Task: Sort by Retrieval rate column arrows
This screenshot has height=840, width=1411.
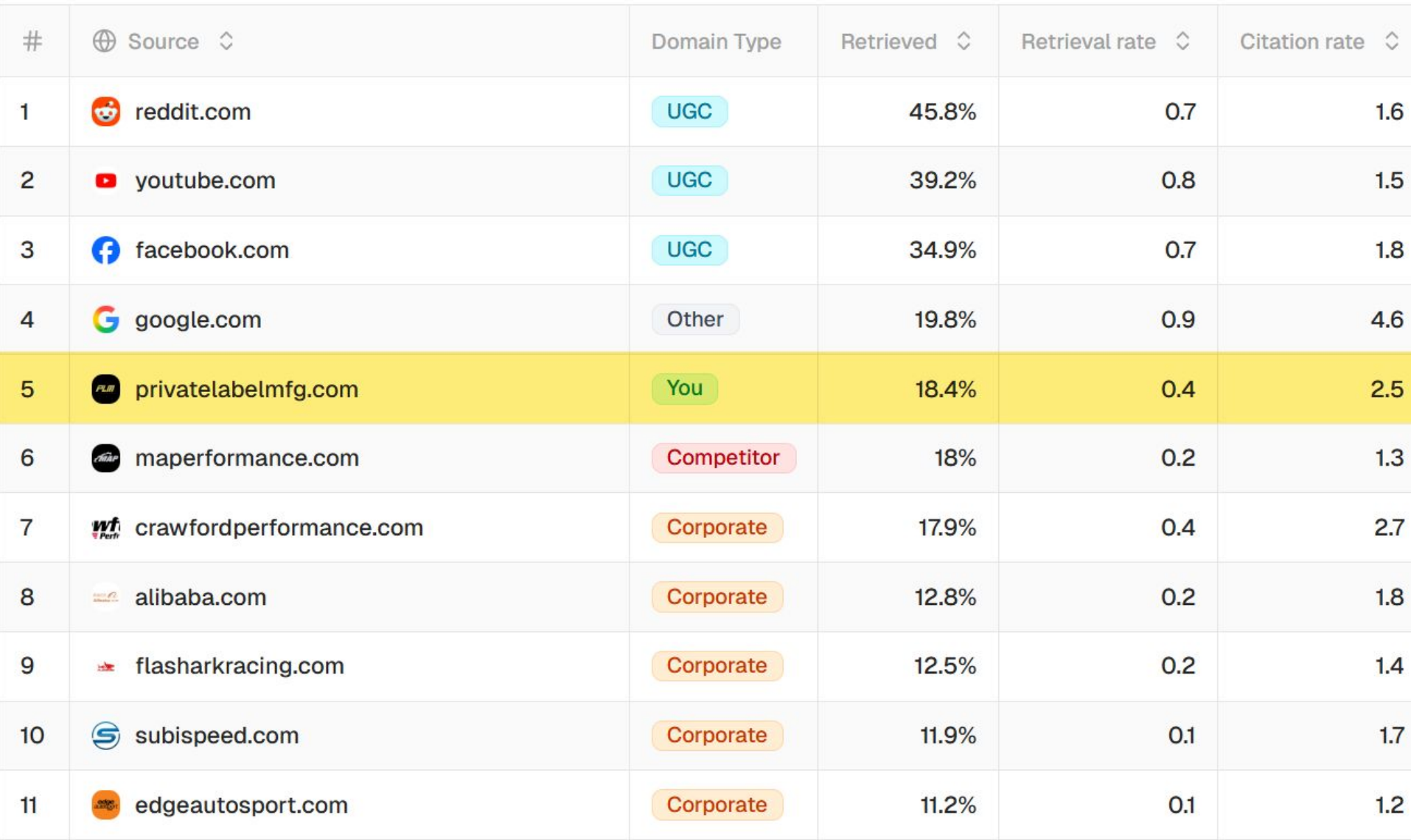Action: 1182,41
